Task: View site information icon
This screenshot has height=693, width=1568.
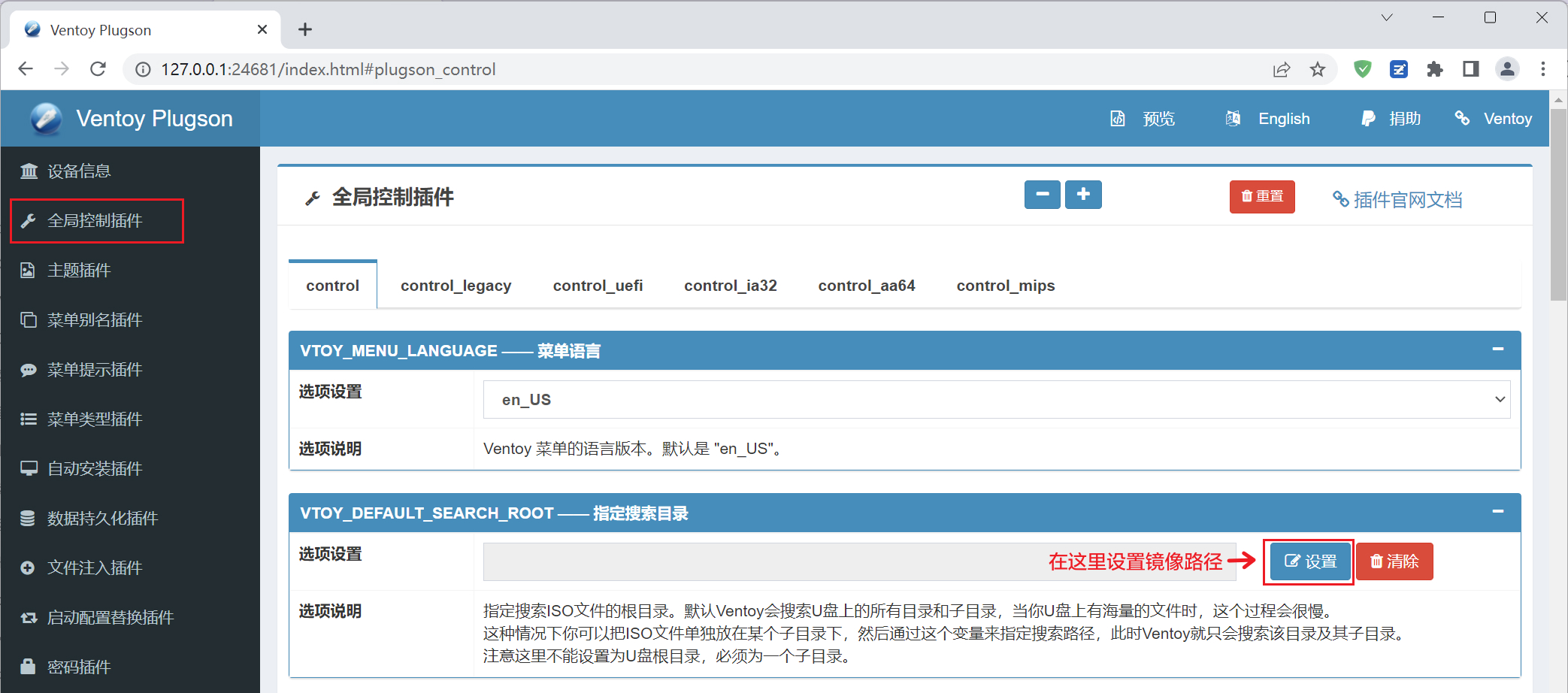Action: click(143, 70)
